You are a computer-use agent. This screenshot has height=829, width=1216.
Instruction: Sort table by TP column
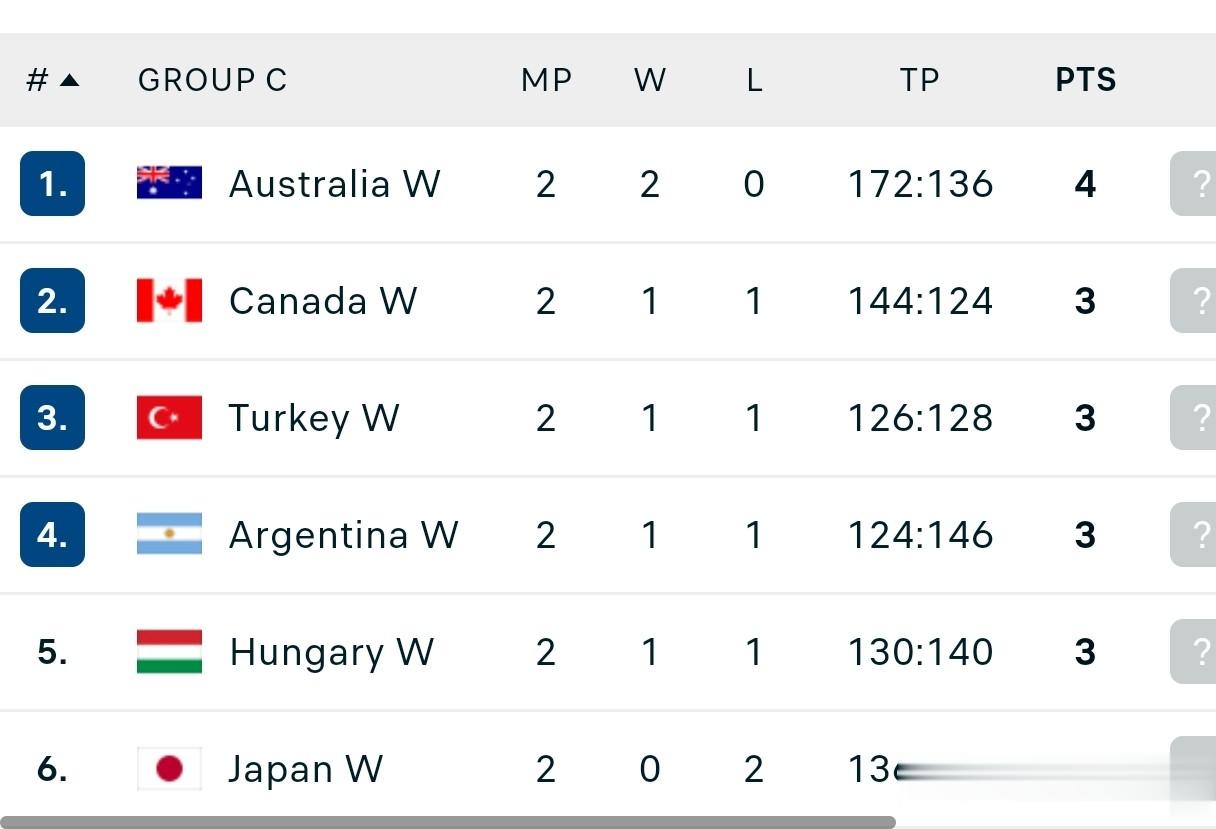[919, 80]
